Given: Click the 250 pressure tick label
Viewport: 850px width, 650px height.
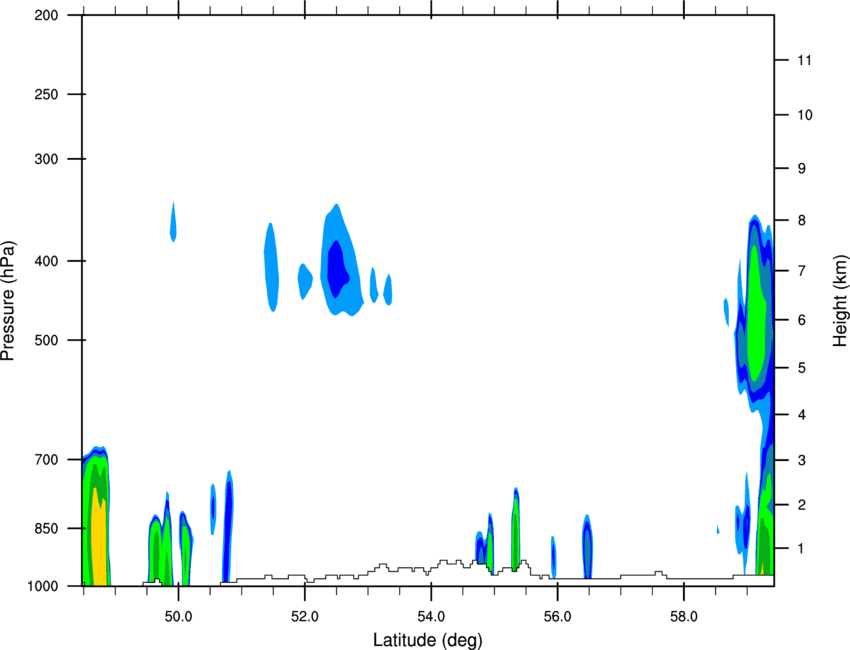Looking at the screenshot, I should pos(46,94).
